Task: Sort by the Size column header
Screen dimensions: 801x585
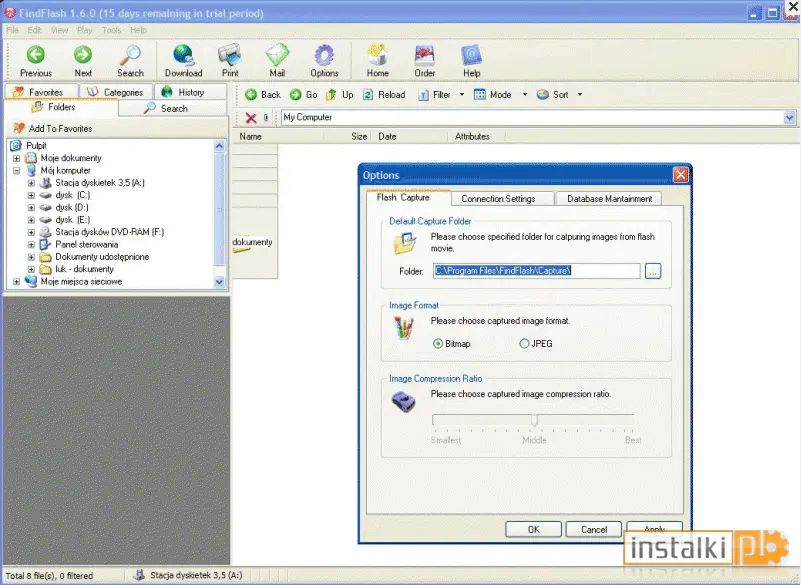Action: [x=349, y=136]
